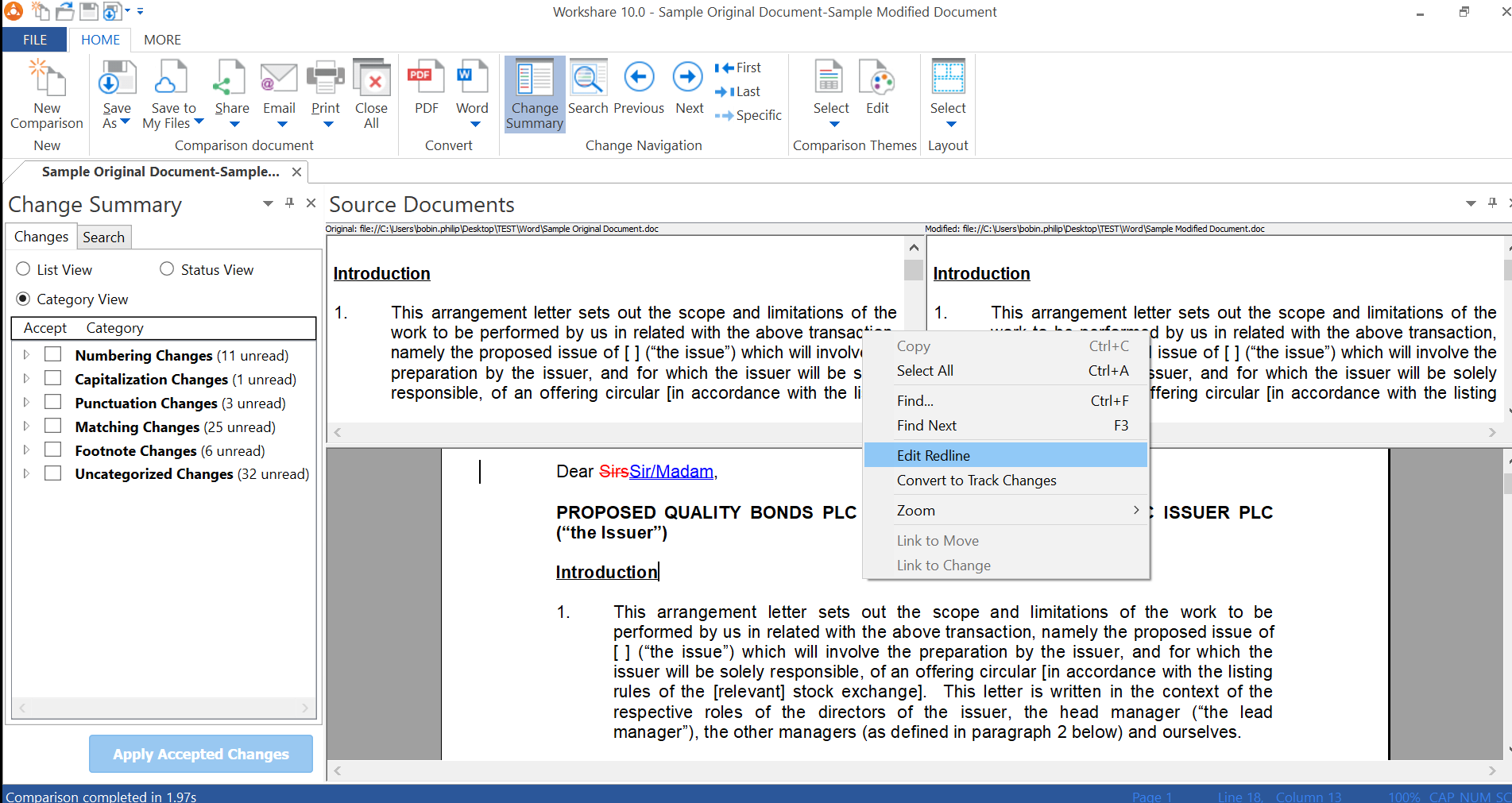
Task: Open Source Documents panel options dropdown
Action: [1471, 204]
